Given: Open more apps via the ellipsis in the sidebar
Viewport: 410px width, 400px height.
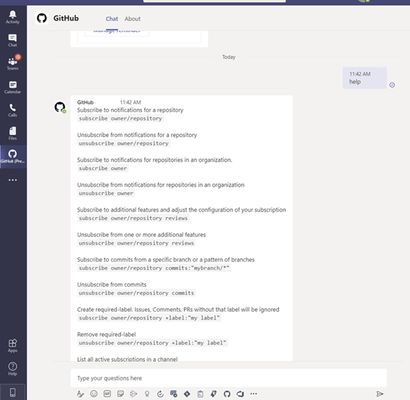Looking at the screenshot, I should pyautogui.click(x=13, y=180).
